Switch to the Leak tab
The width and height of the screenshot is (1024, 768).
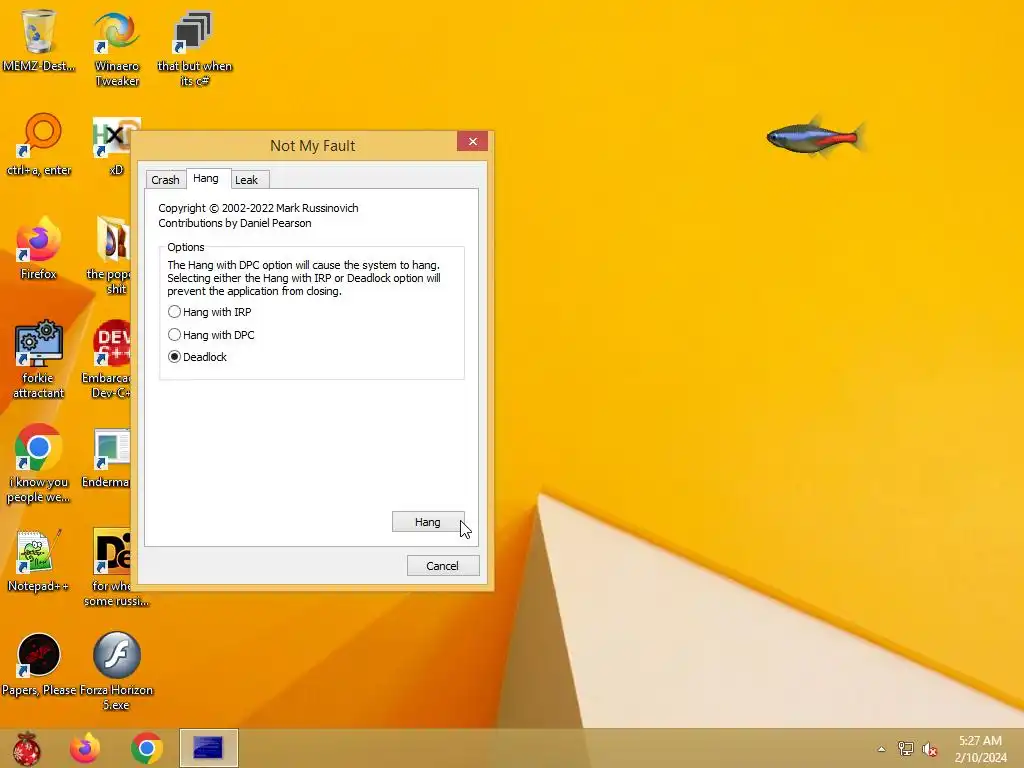point(247,180)
